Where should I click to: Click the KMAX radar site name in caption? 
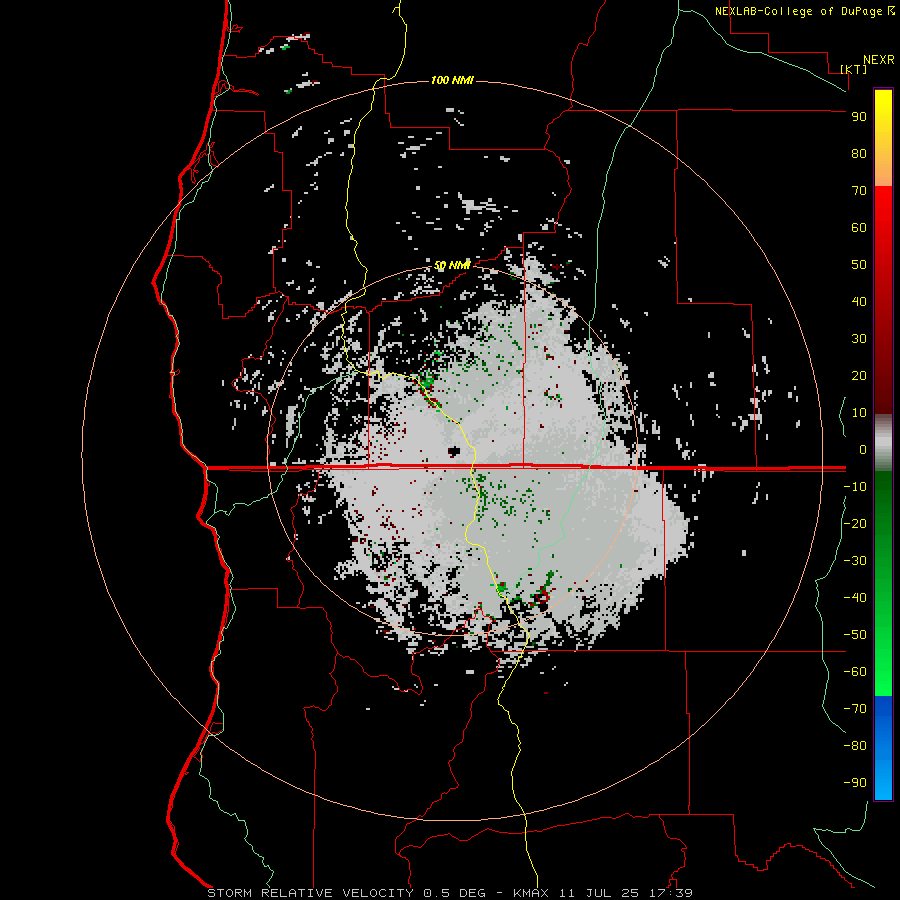(x=530, y=893)
